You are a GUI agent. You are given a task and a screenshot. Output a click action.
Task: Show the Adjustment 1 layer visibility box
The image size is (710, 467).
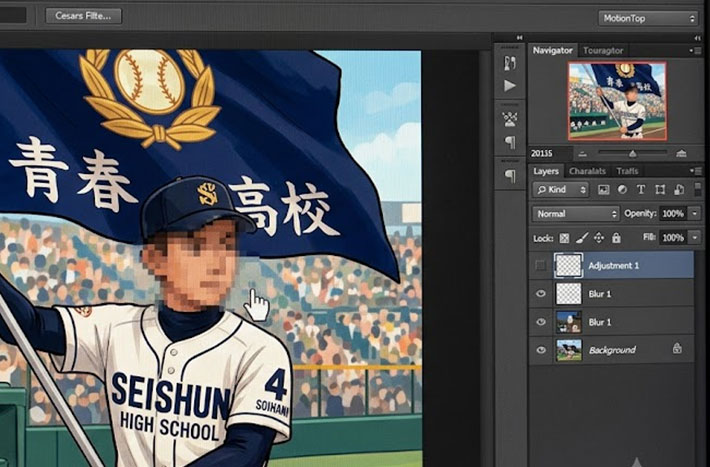[541, 265]
